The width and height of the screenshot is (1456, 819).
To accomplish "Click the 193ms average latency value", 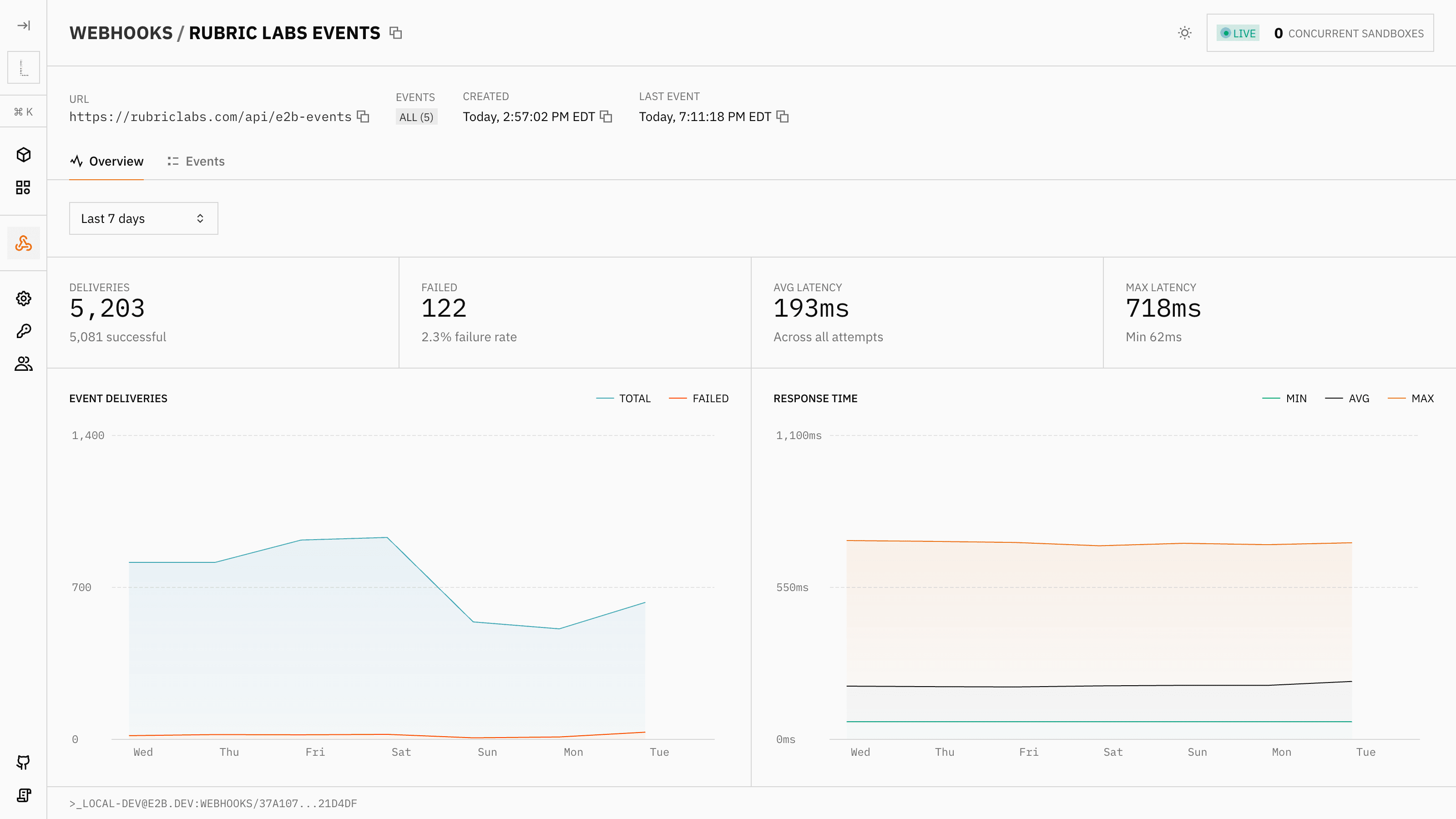I will pyautogui.click(x=811, y=308).
